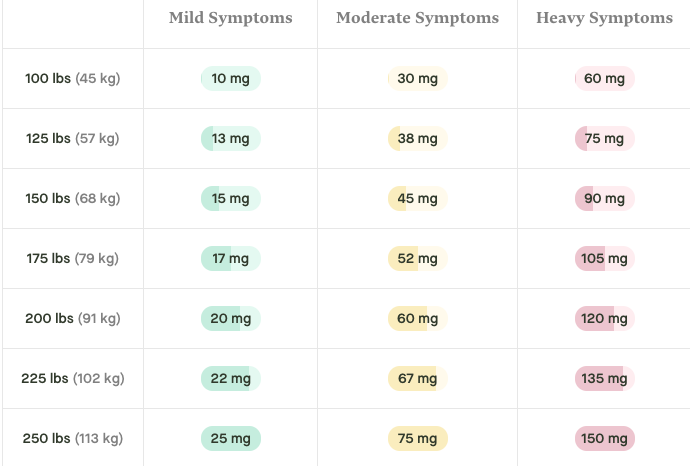This screenshot has width=690, height=466.
Task: Select the pink 105 mg dose pill
Action: (605, 259)
